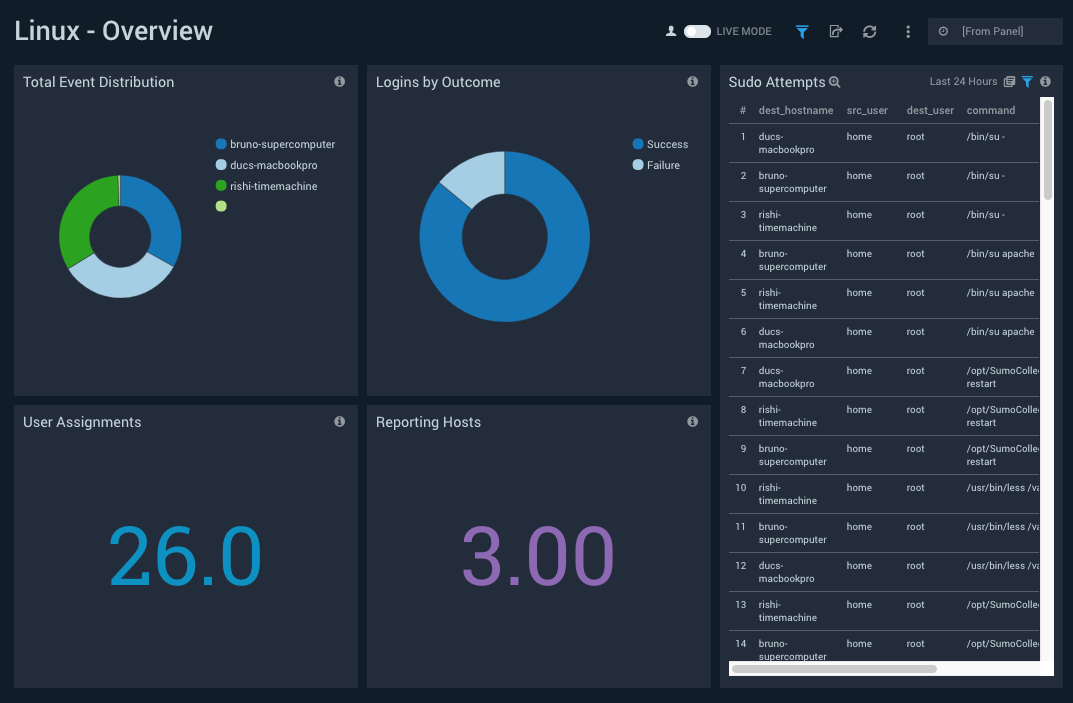Open info for the Logins by Outcome panel
1073x703 pixels.
click(692, 82)
